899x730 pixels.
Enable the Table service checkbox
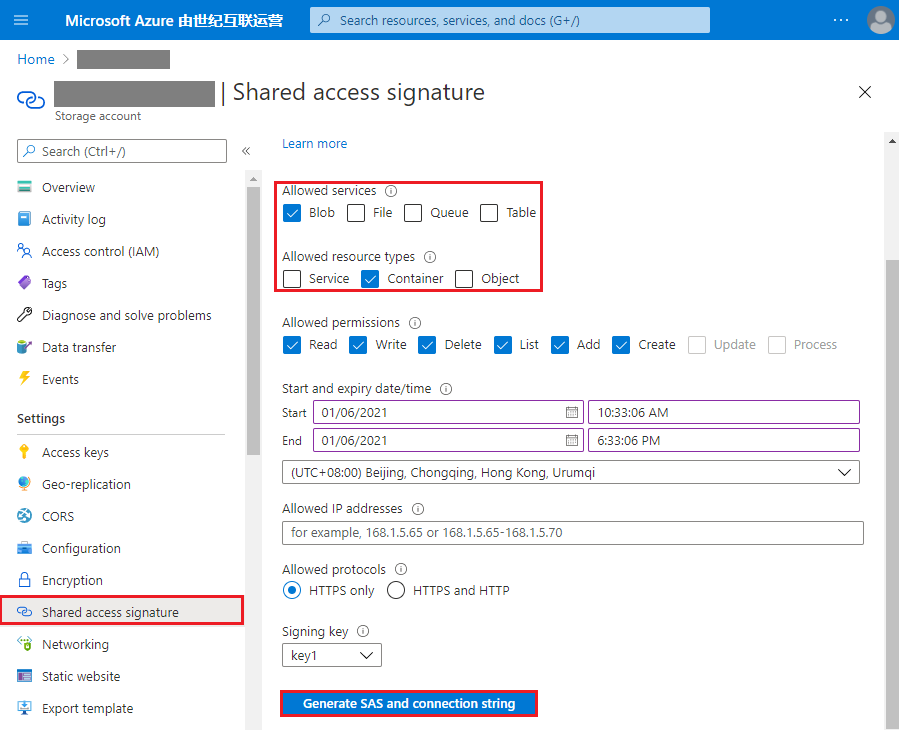tap(489, 213)
